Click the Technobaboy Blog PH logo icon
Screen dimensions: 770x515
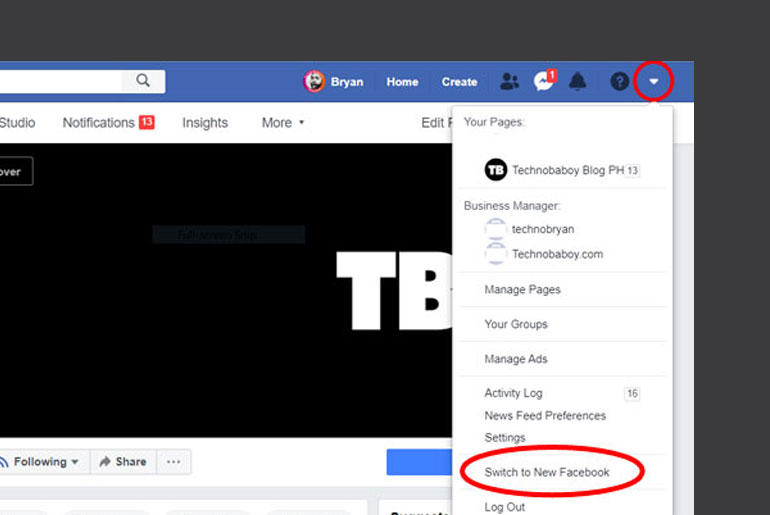[x=495, y=170]
